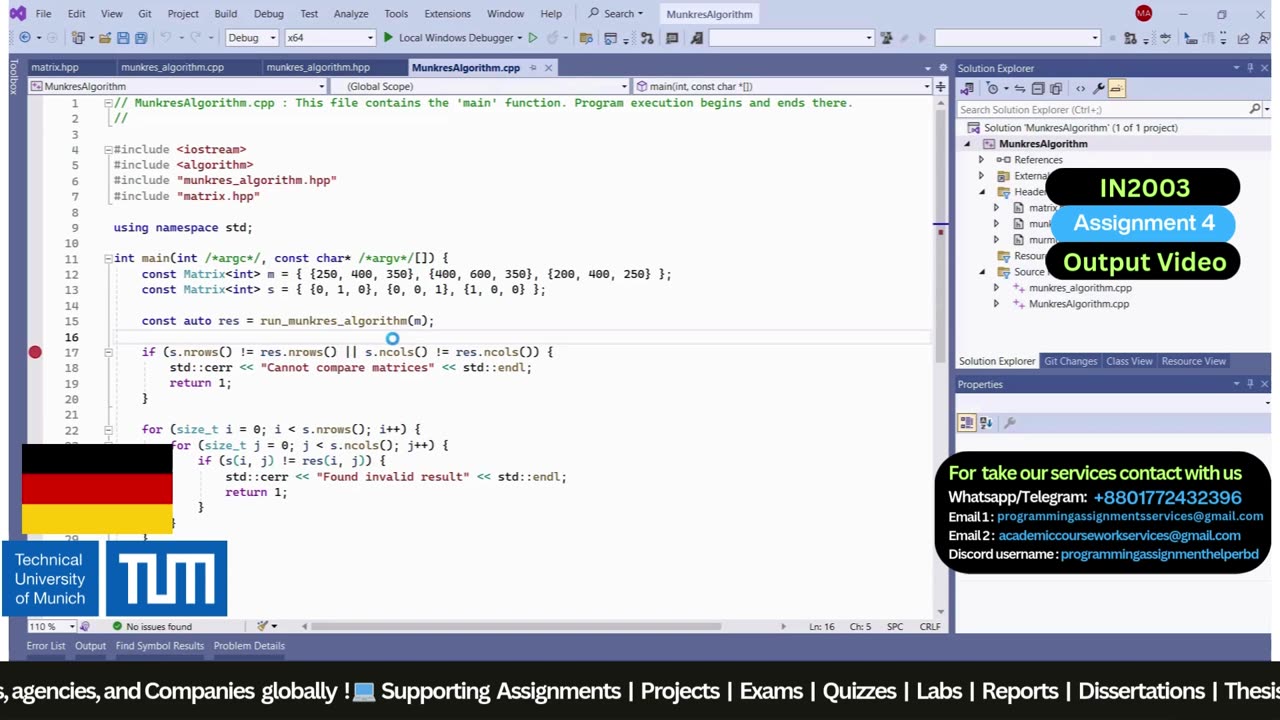1280x720 pixels.
Task: Expand munkres_algorithm.cpp in Solution Explorer
Action: [x=996, y=288]
